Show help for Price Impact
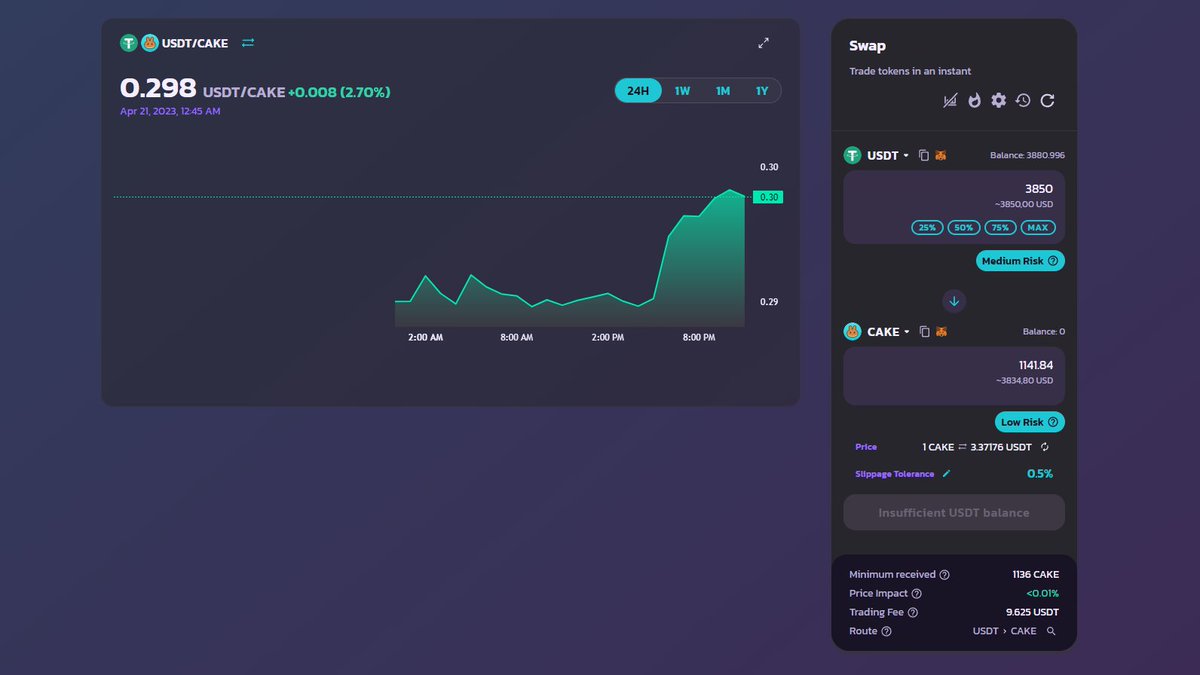 point(917,594)
